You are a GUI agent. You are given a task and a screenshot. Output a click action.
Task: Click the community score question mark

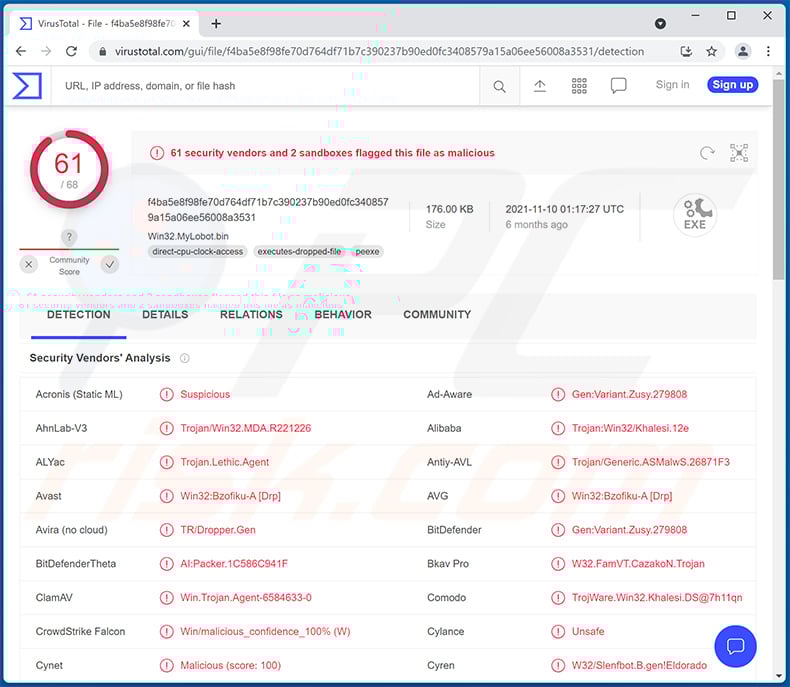click(x=69, y=237)
